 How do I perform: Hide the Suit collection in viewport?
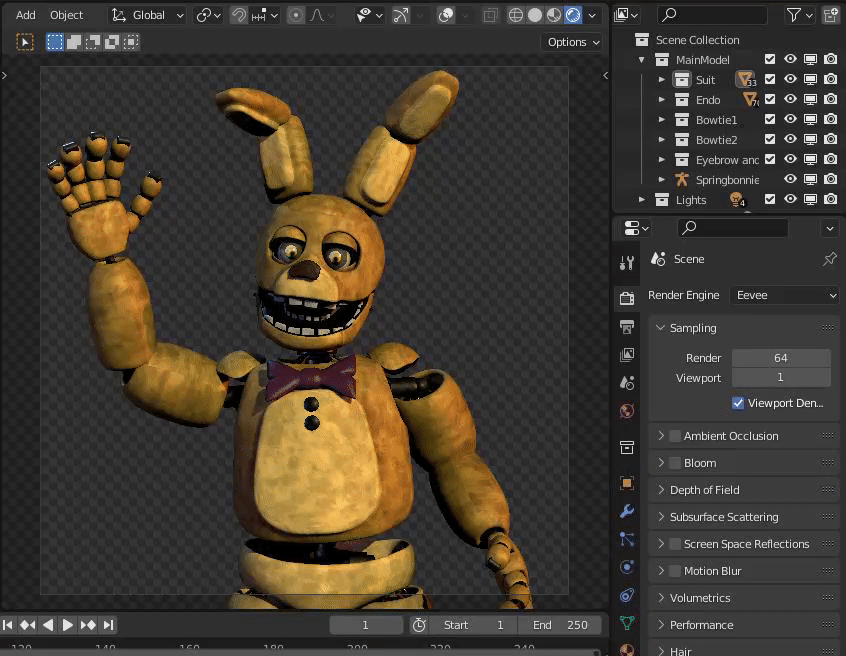click(x=790, y=80)
